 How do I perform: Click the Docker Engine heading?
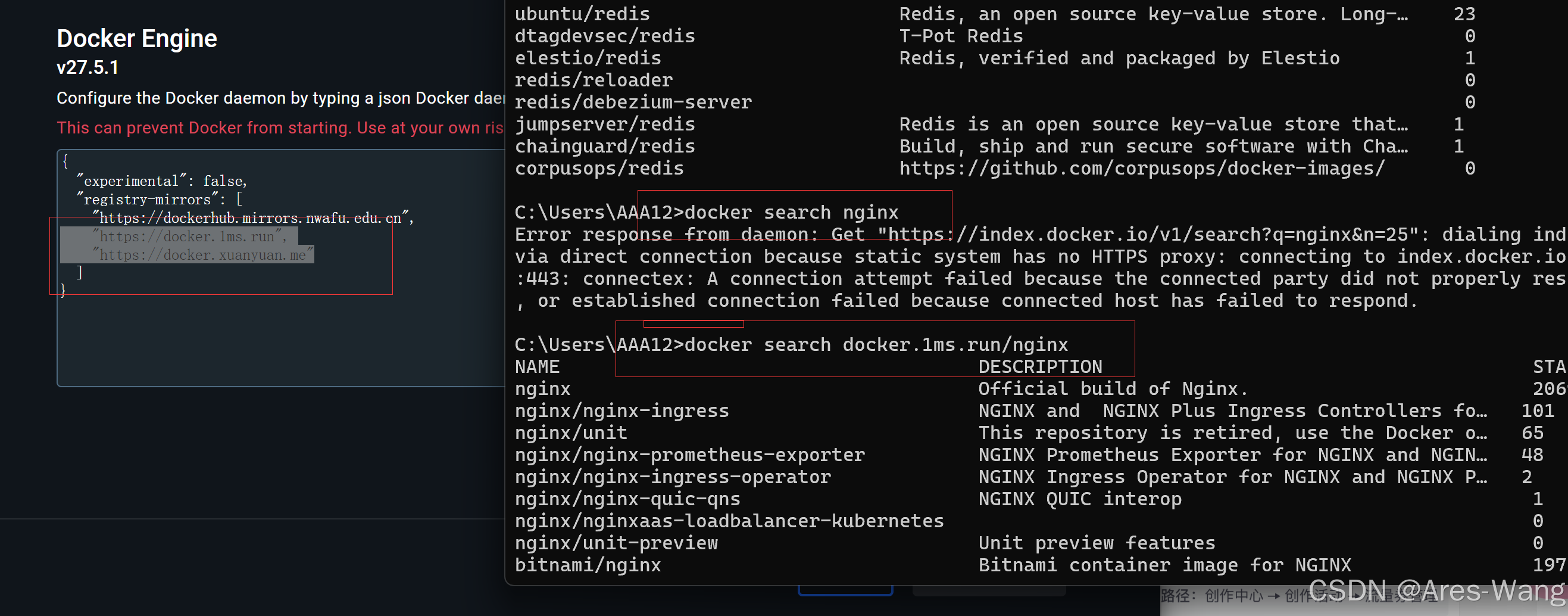coord(136,38)
